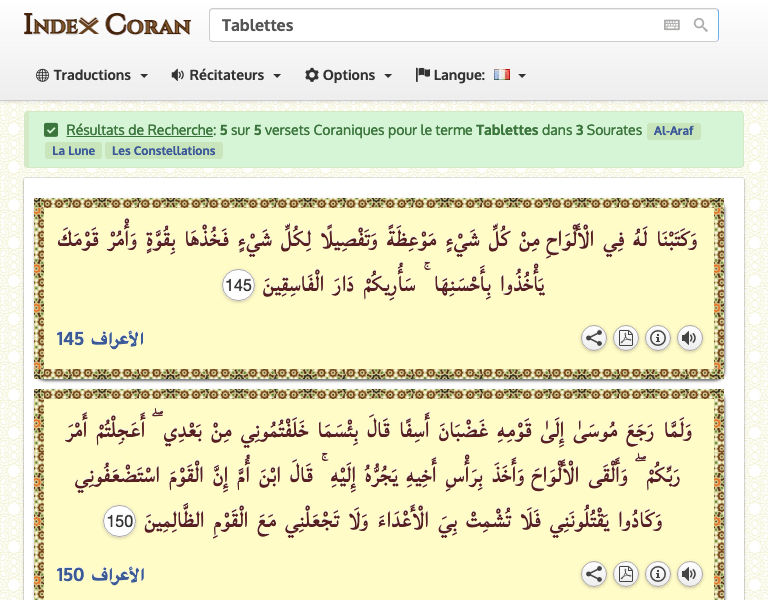
Task: Expand the Traductions dropdown
Action: (92, 75)
